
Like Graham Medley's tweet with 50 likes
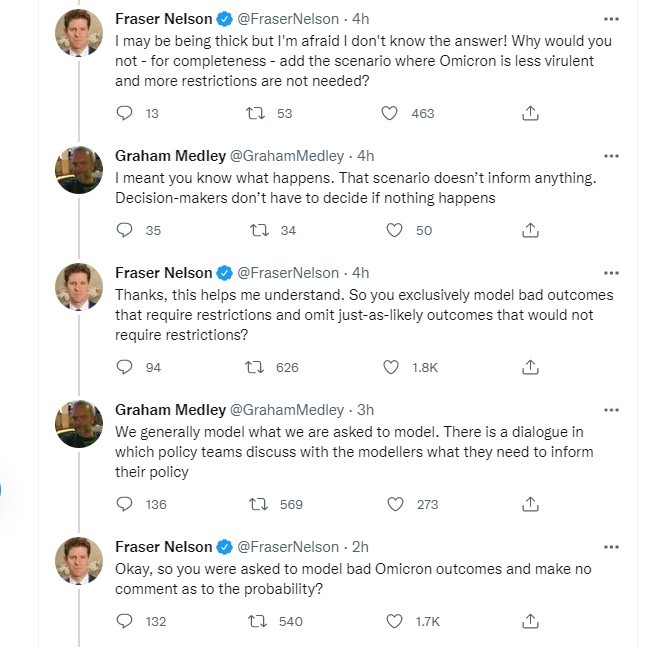(x=395, y=230)
